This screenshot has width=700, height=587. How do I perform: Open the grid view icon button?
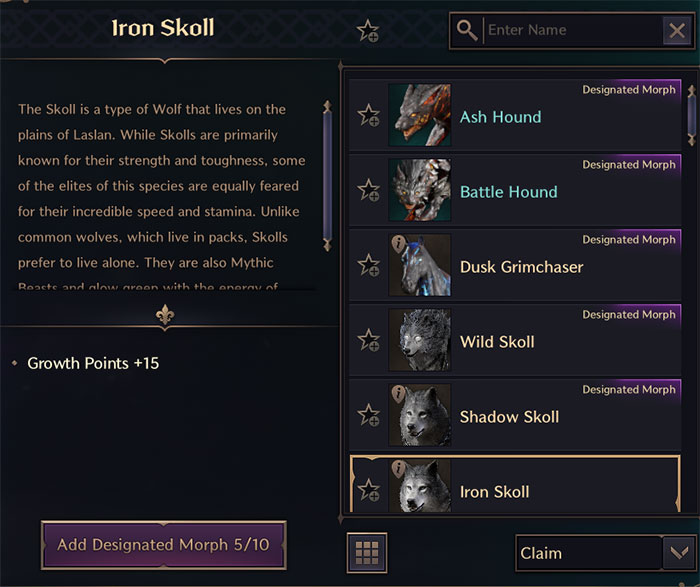click(367, 553)
